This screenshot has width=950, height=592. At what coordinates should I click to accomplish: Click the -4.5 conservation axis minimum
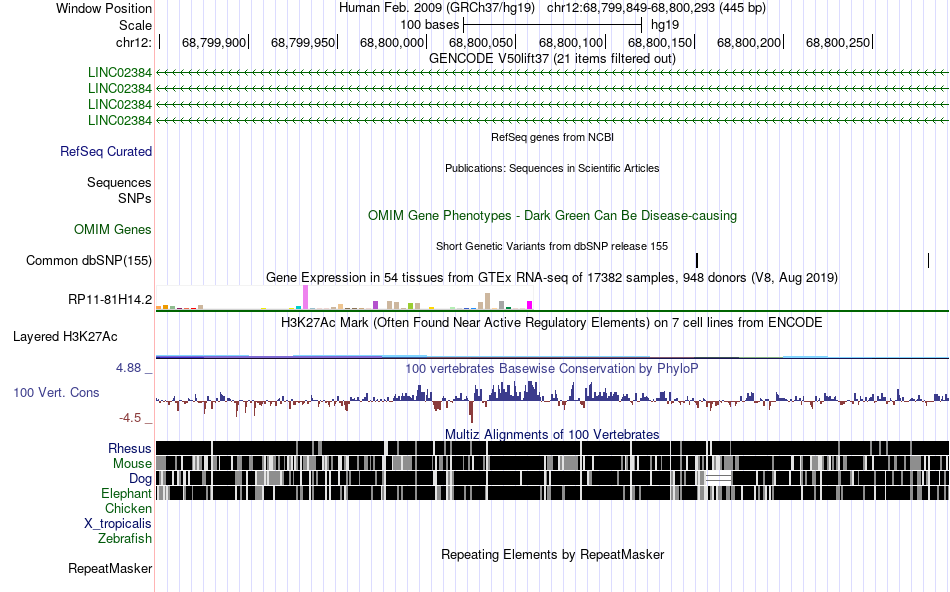click(130, 418)
